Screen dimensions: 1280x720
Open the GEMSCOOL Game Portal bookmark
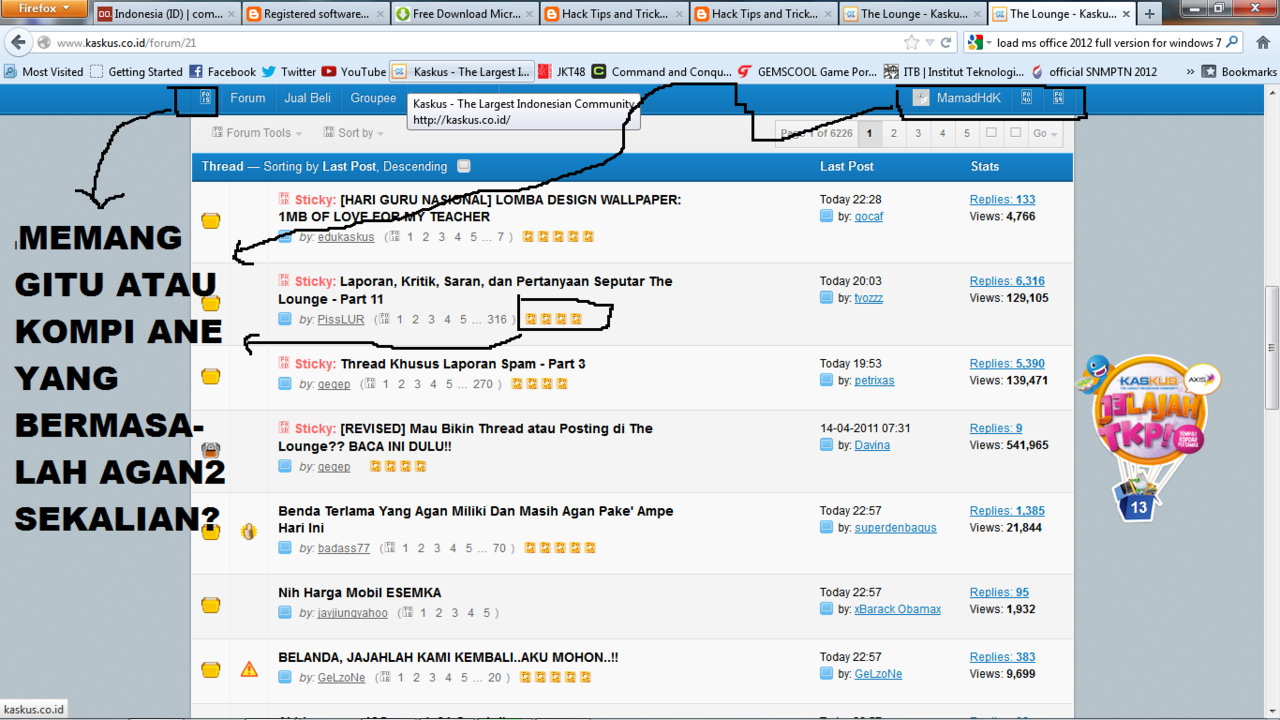[x=807, y=72]
